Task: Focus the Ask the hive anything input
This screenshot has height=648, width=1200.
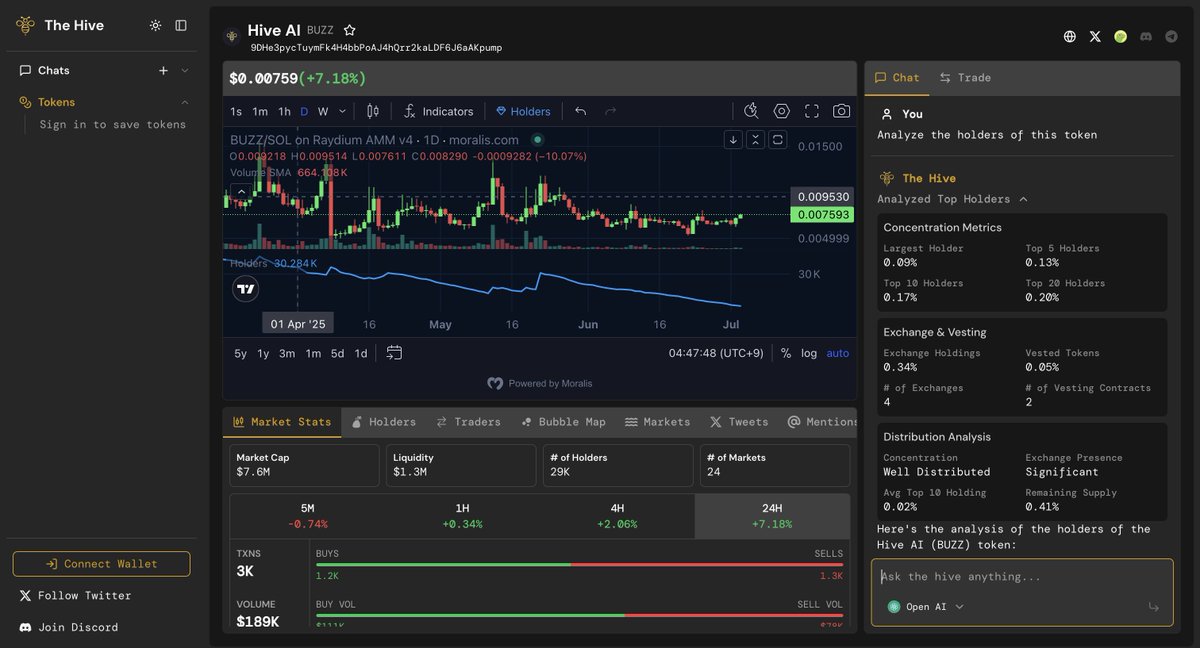Action: [x=1021, y=577]
